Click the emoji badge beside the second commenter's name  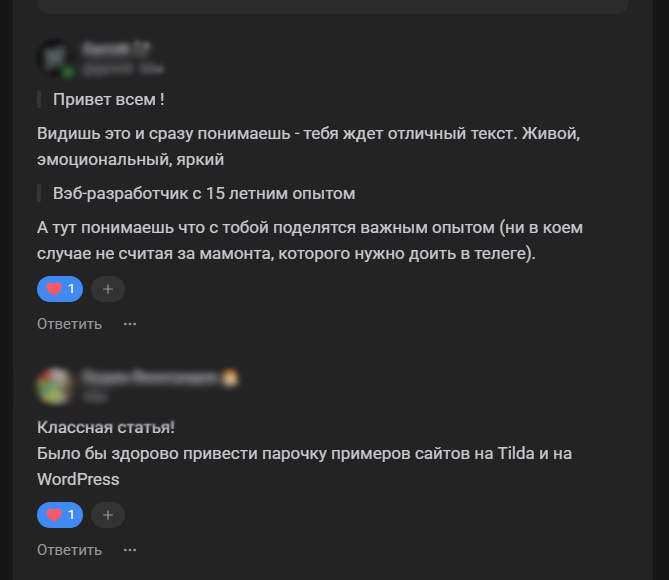click(231, 377)
